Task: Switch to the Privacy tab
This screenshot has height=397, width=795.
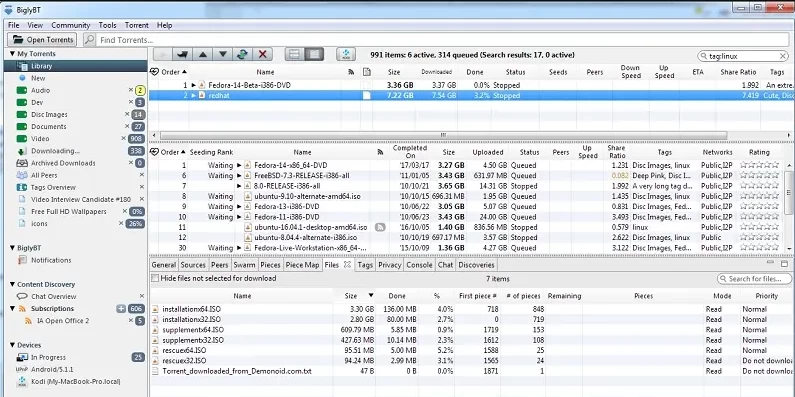Action: [389, 265]
